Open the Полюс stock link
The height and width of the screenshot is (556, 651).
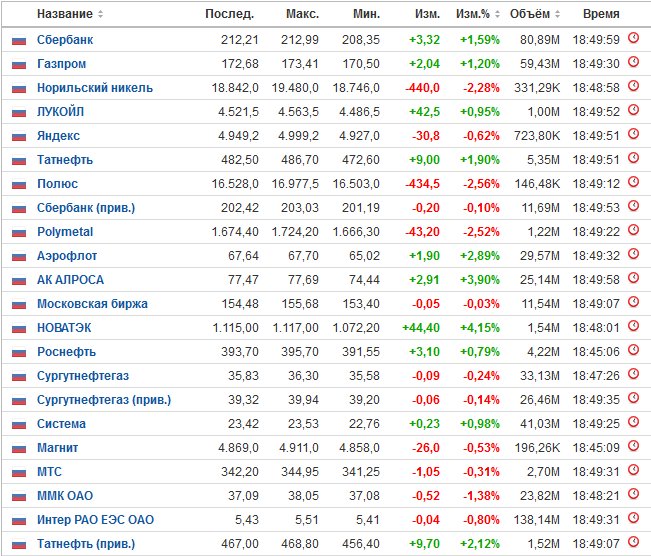coord(57,184)
